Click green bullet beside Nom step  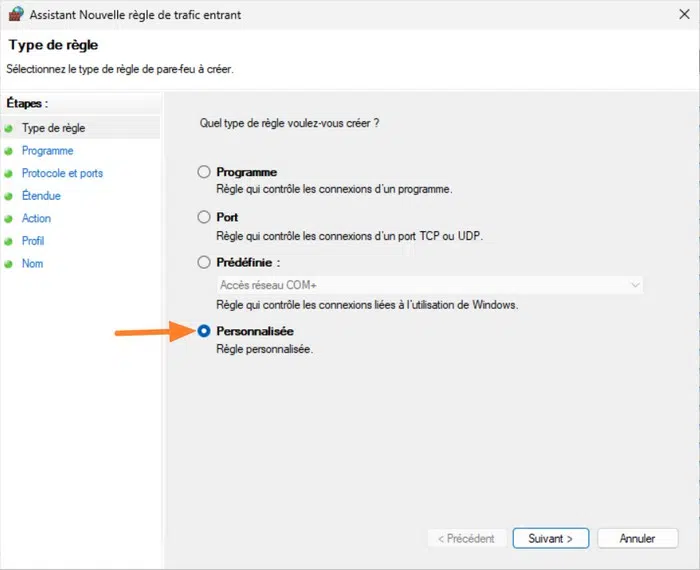10,264
